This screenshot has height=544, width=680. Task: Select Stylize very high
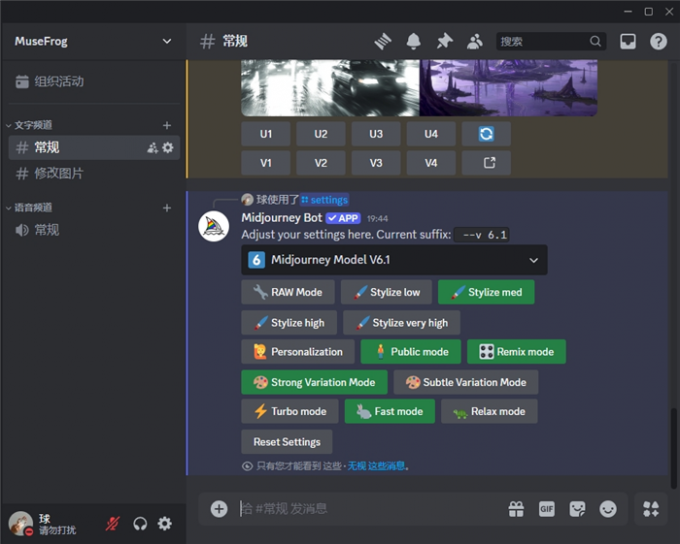(x=402, y=323)
